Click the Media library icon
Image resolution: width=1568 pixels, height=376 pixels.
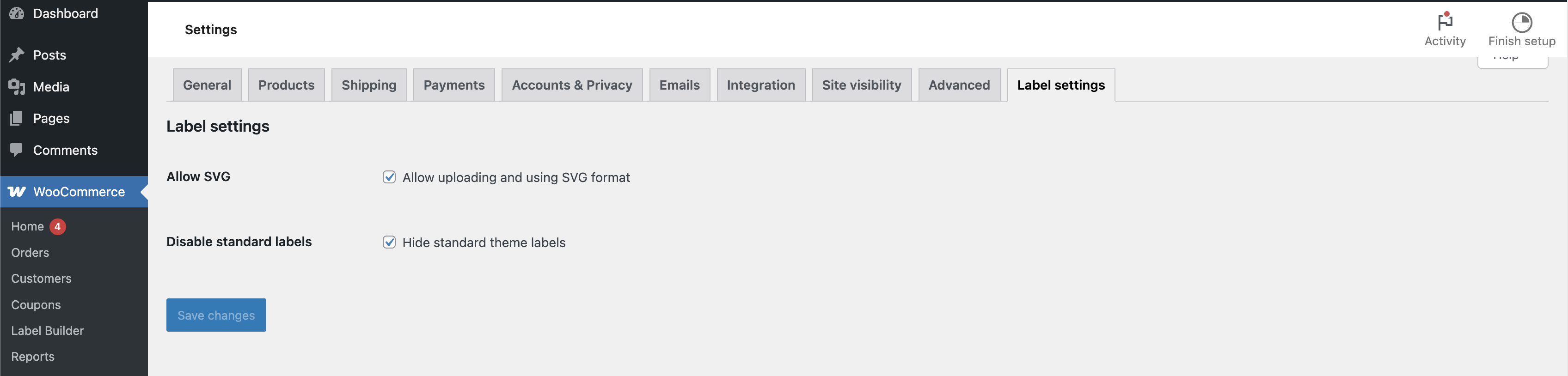17,87
